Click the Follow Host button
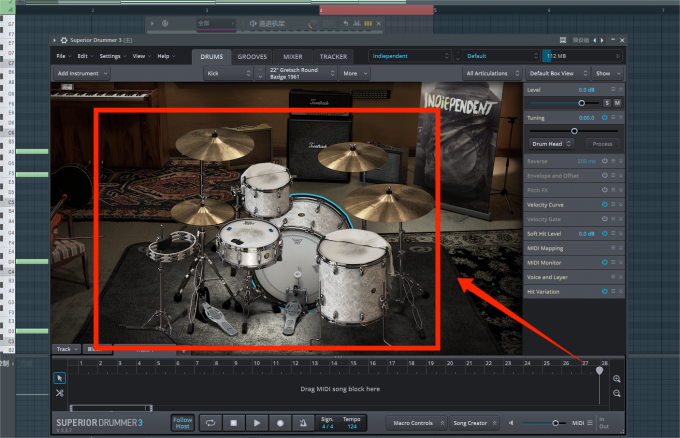Viewport: 680px width, 438px height. (183, 423)
